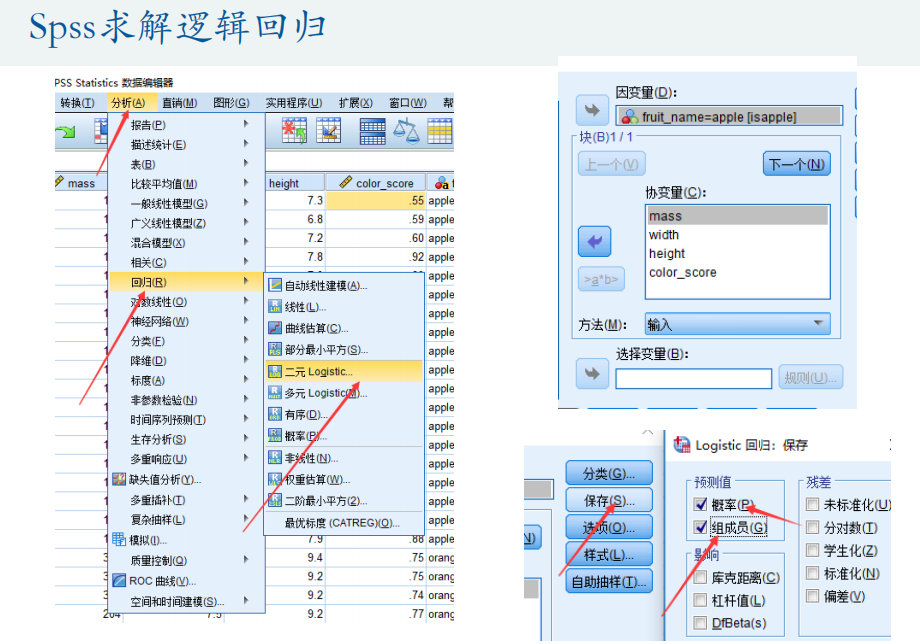Select color_score in the 协变量 list
Viewport: 920px width, 644px height.
[738, 272]
